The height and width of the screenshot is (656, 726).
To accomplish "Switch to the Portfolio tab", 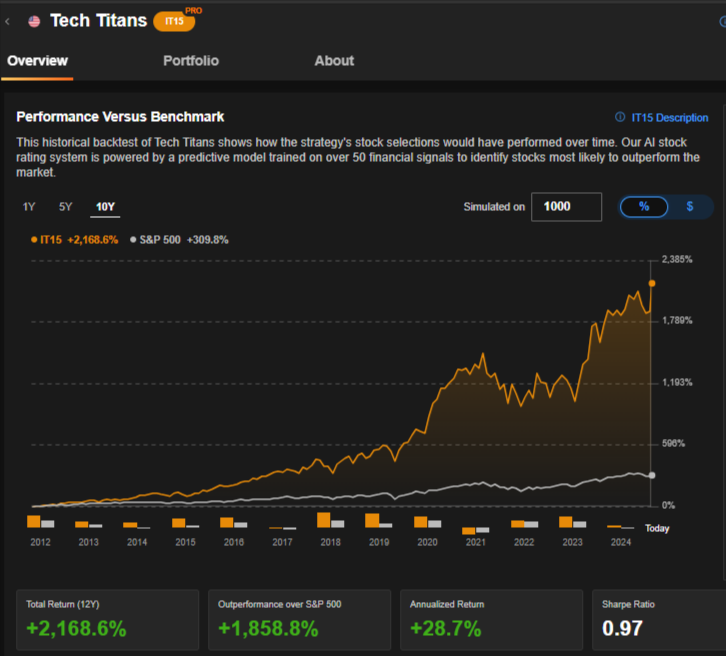I will 191,61.
